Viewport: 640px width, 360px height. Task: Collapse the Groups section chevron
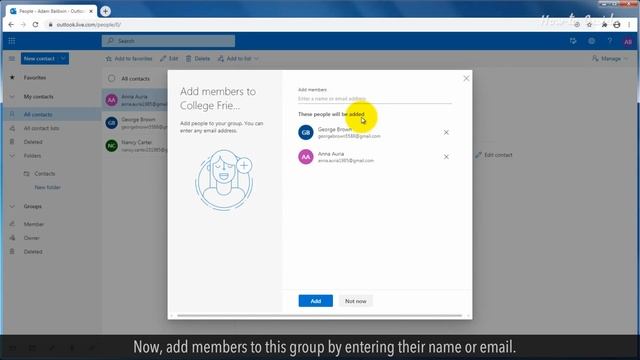[x=12, y=207]
